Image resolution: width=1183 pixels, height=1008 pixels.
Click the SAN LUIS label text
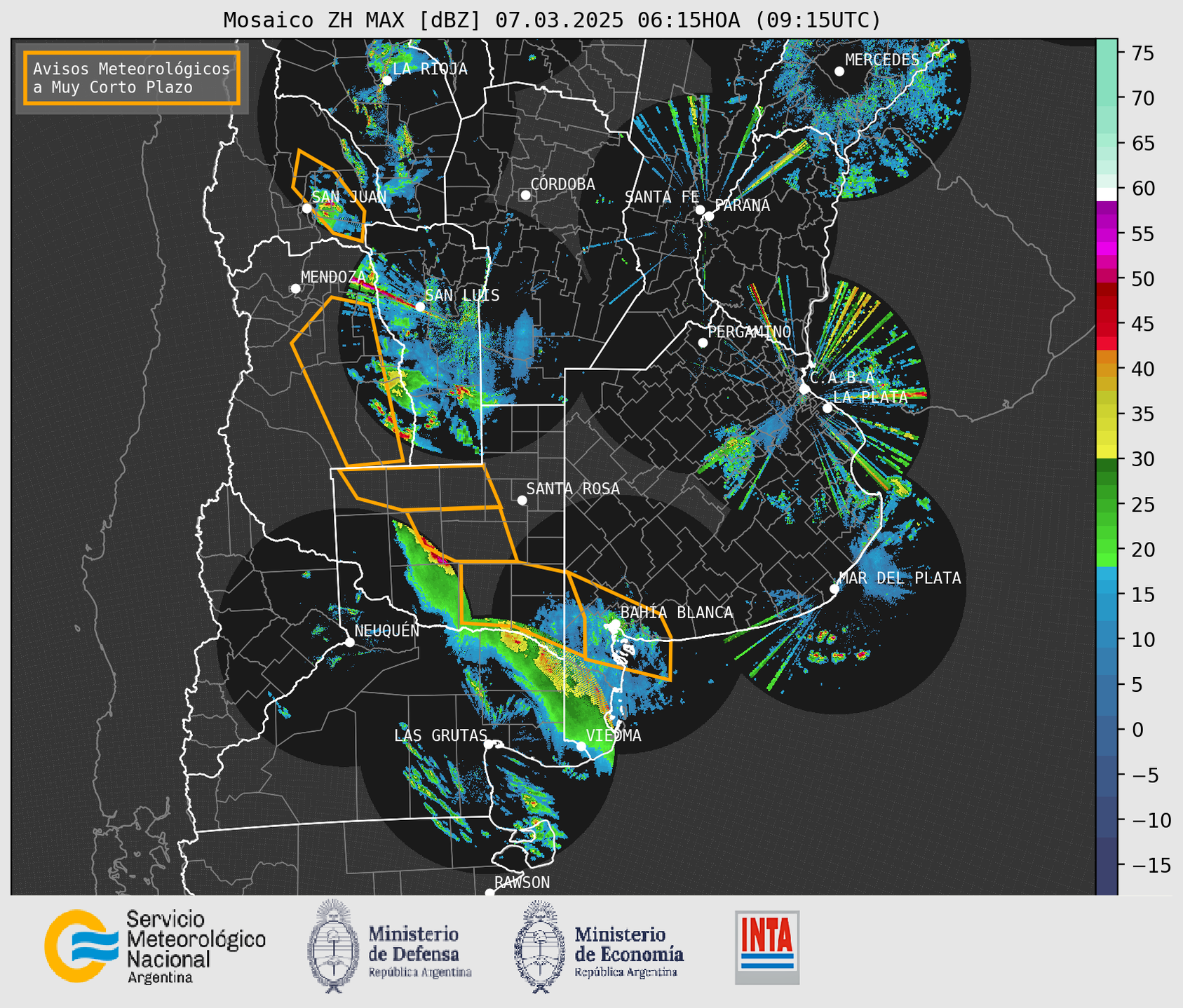click(463, 295)
